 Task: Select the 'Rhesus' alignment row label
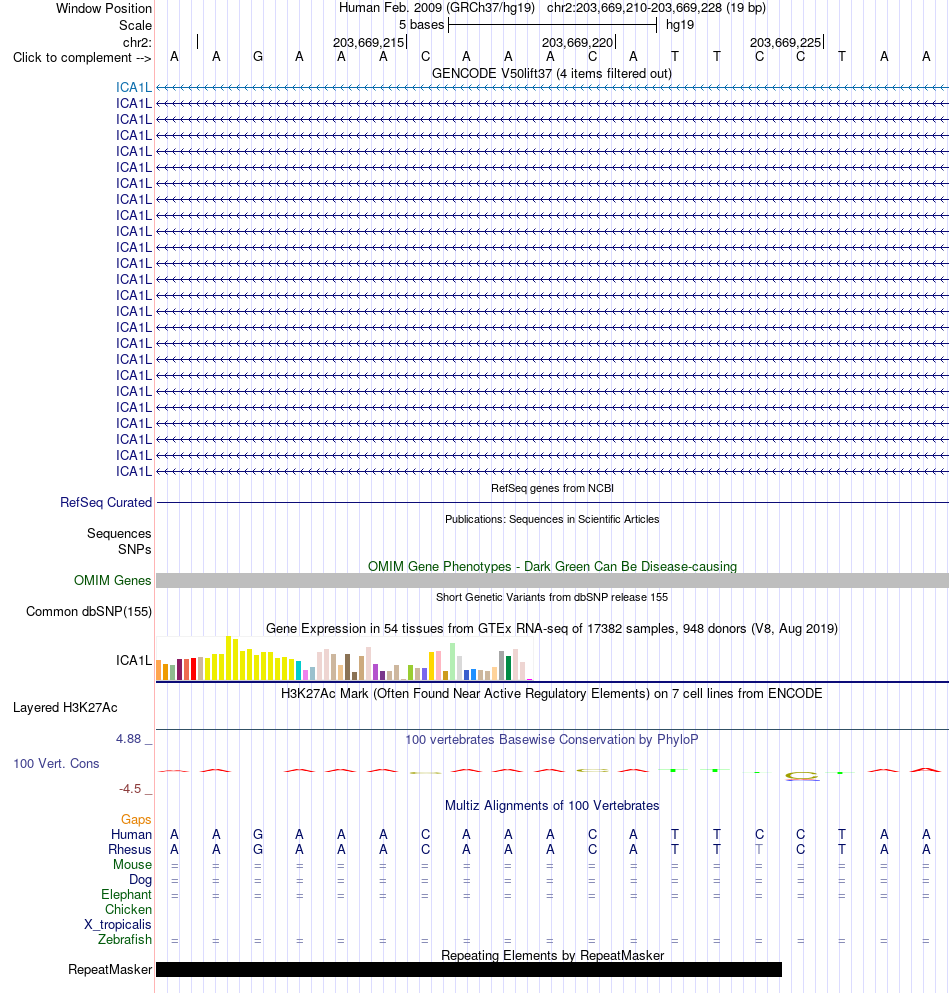coord(130,849)
